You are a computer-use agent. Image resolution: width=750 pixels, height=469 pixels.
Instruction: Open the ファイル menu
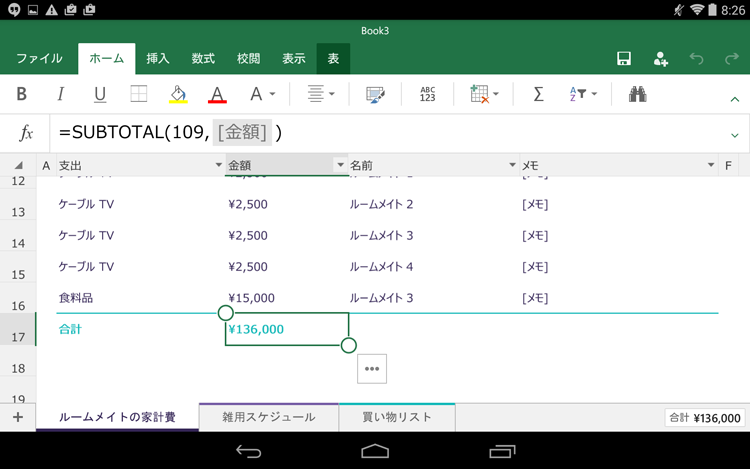point(39,59)
